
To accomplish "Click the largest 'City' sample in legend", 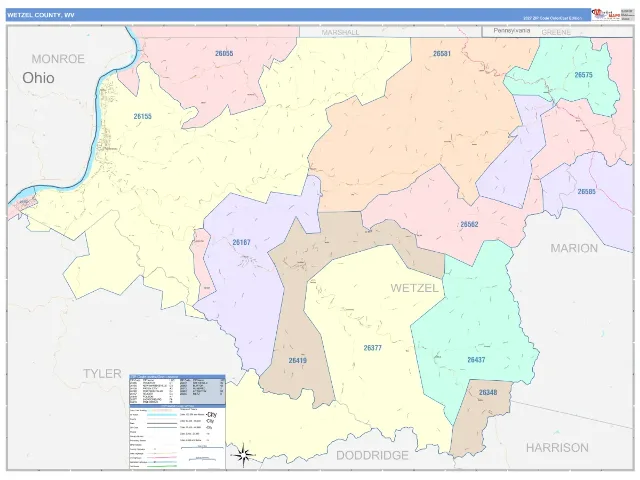I will point(211,414).
